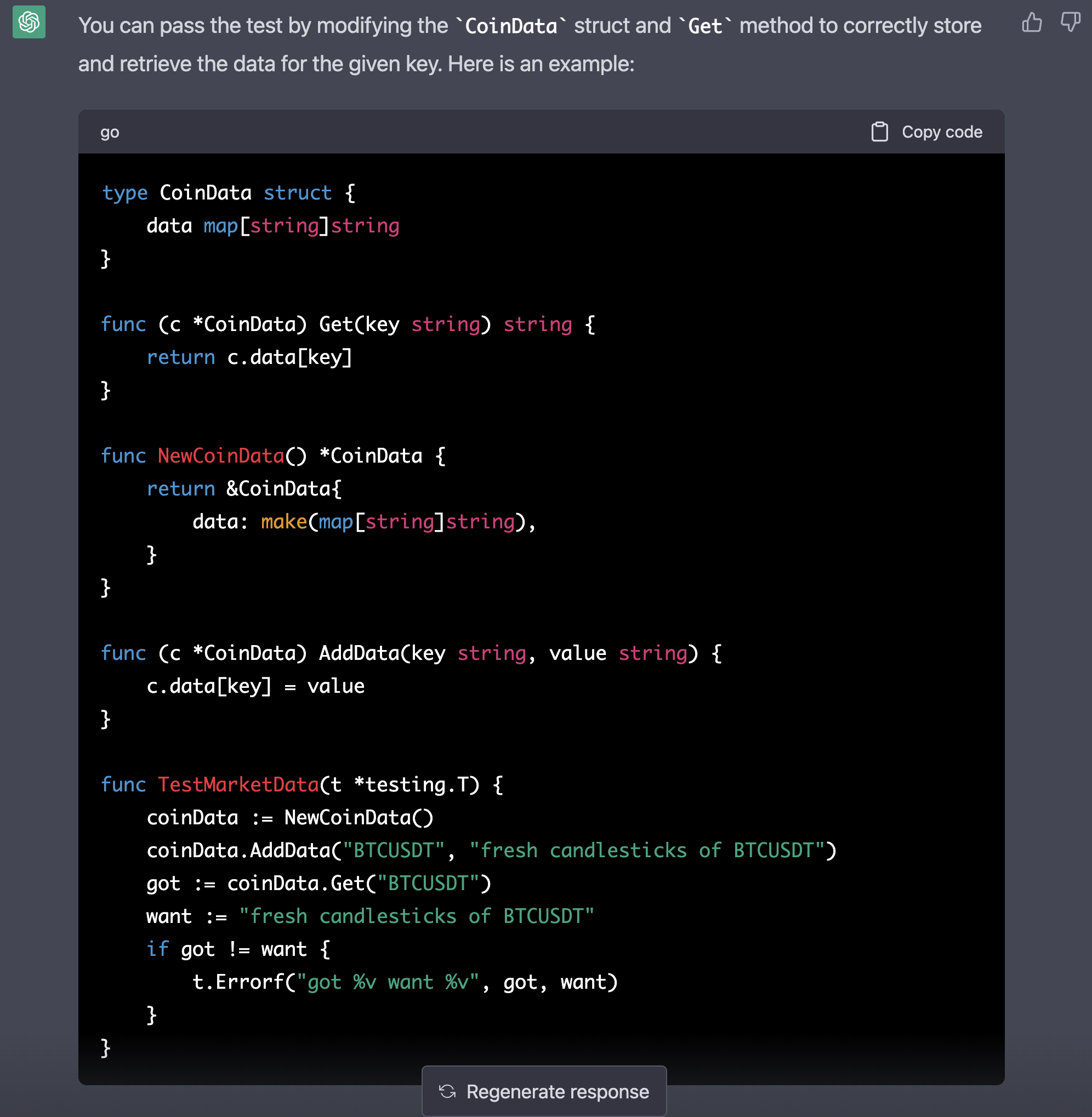The width and height of the screenshot is (1092, 1117).
Task: Click the AddData method name declaration
Action: click(x=359, y=653)
